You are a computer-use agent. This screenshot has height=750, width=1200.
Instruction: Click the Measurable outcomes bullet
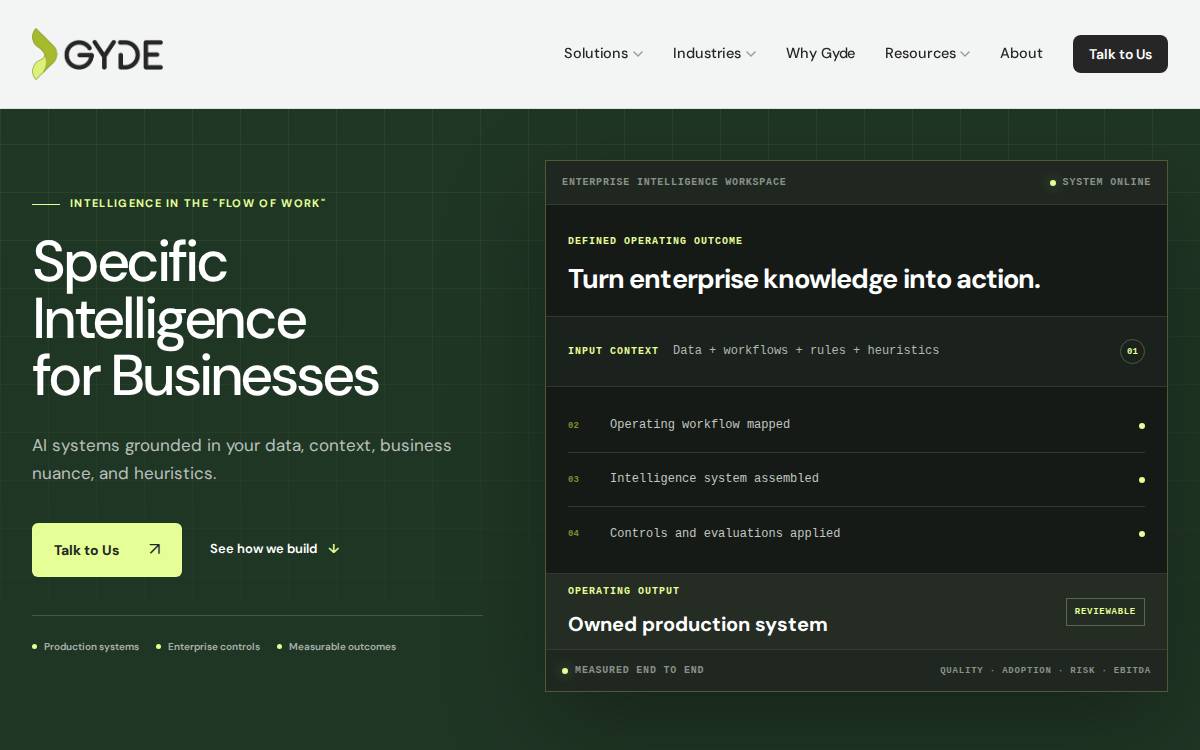336,647
